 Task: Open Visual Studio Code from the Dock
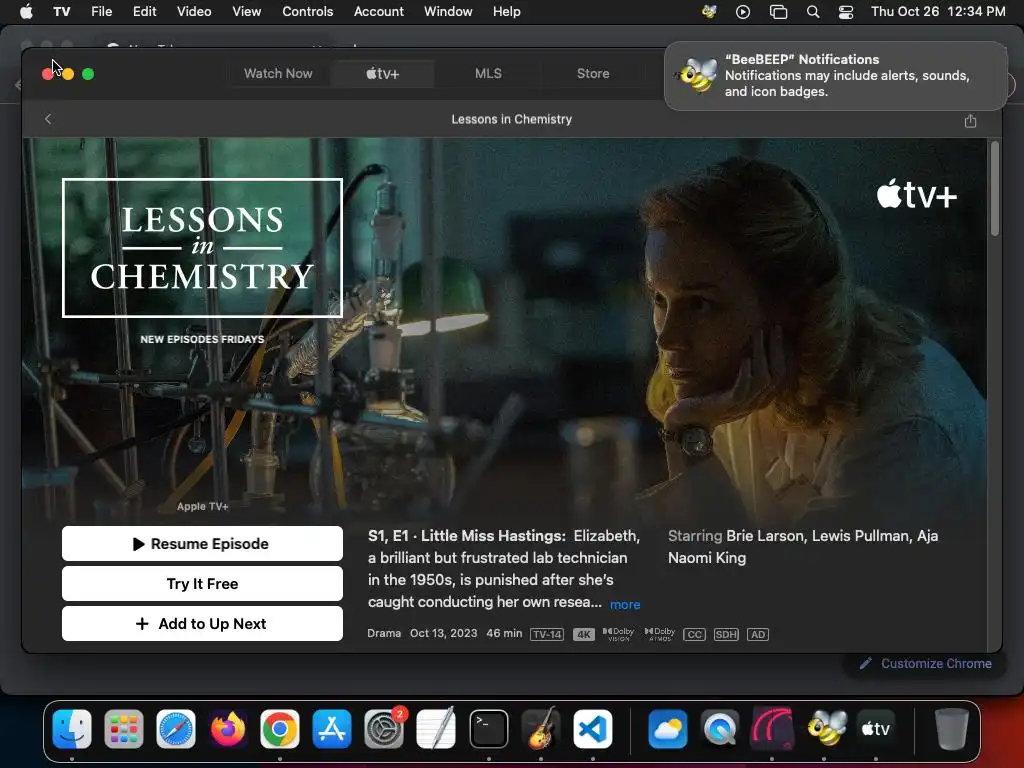coord(593,729)
